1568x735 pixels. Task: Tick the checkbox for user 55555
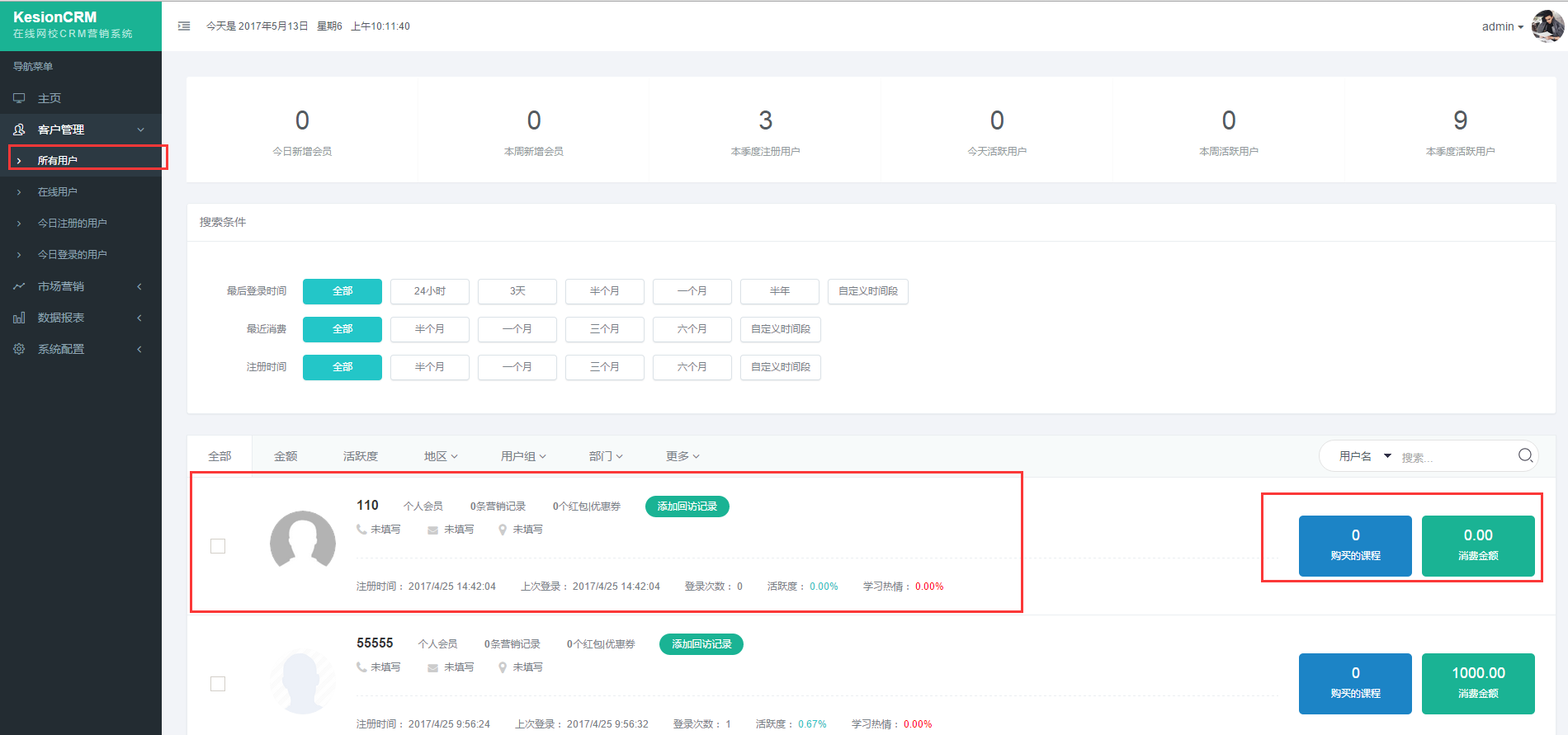pyautogui.click(x=218, y=684)
